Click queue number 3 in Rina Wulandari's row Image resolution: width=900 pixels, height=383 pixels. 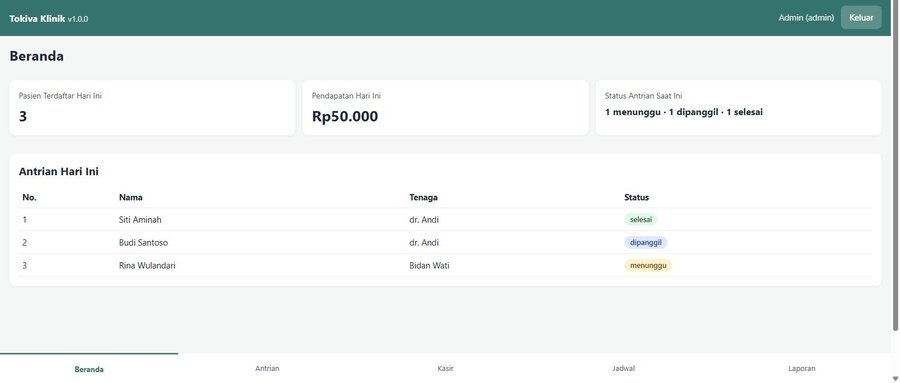(x=25, y=265)
